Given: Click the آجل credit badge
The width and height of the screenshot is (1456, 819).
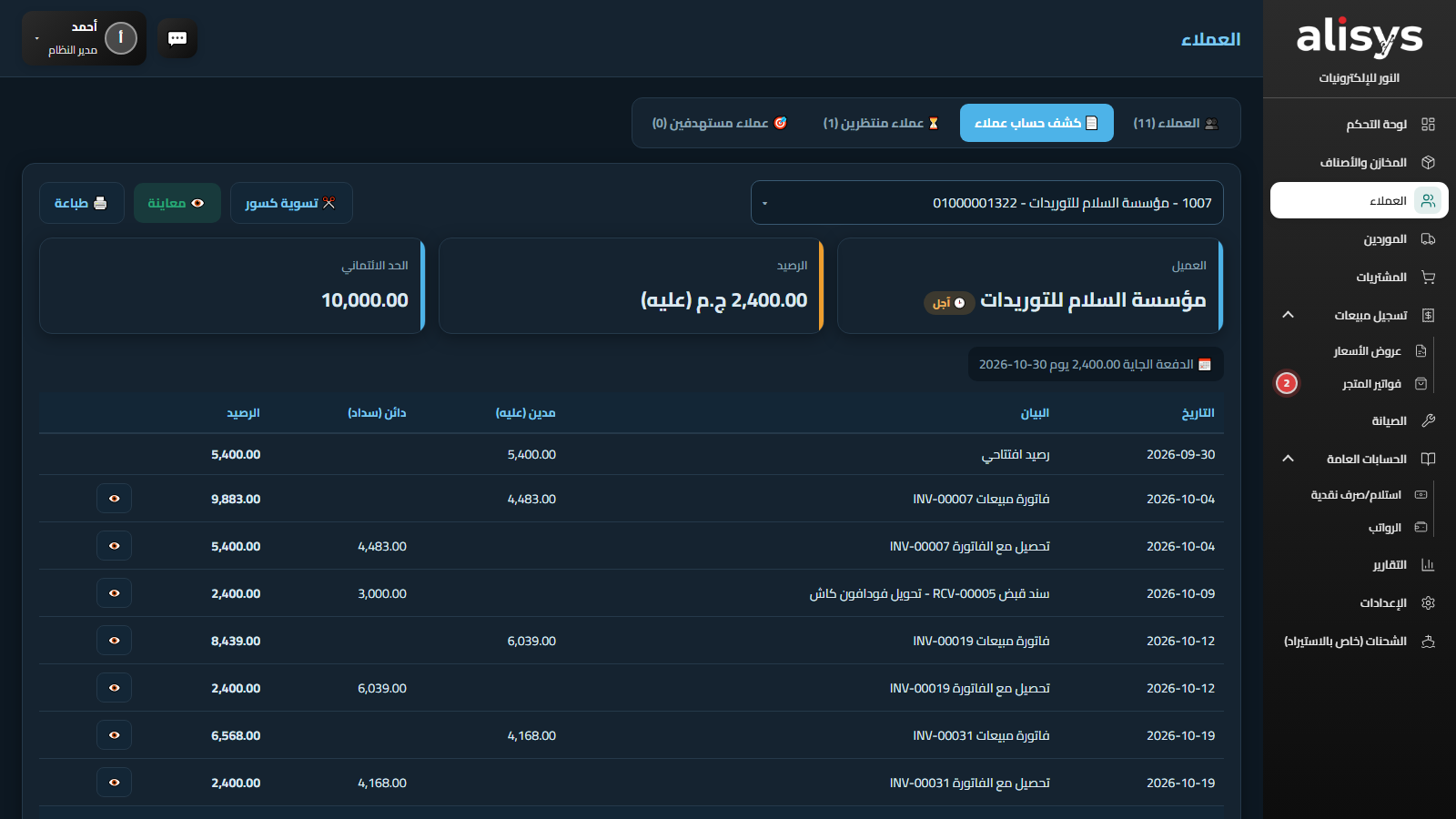Looking at the screenshot, I should point(949,303).
